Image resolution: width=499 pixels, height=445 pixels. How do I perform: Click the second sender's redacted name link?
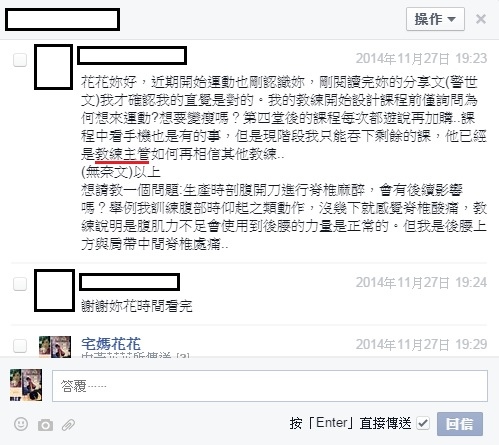[x=129, y=282]
